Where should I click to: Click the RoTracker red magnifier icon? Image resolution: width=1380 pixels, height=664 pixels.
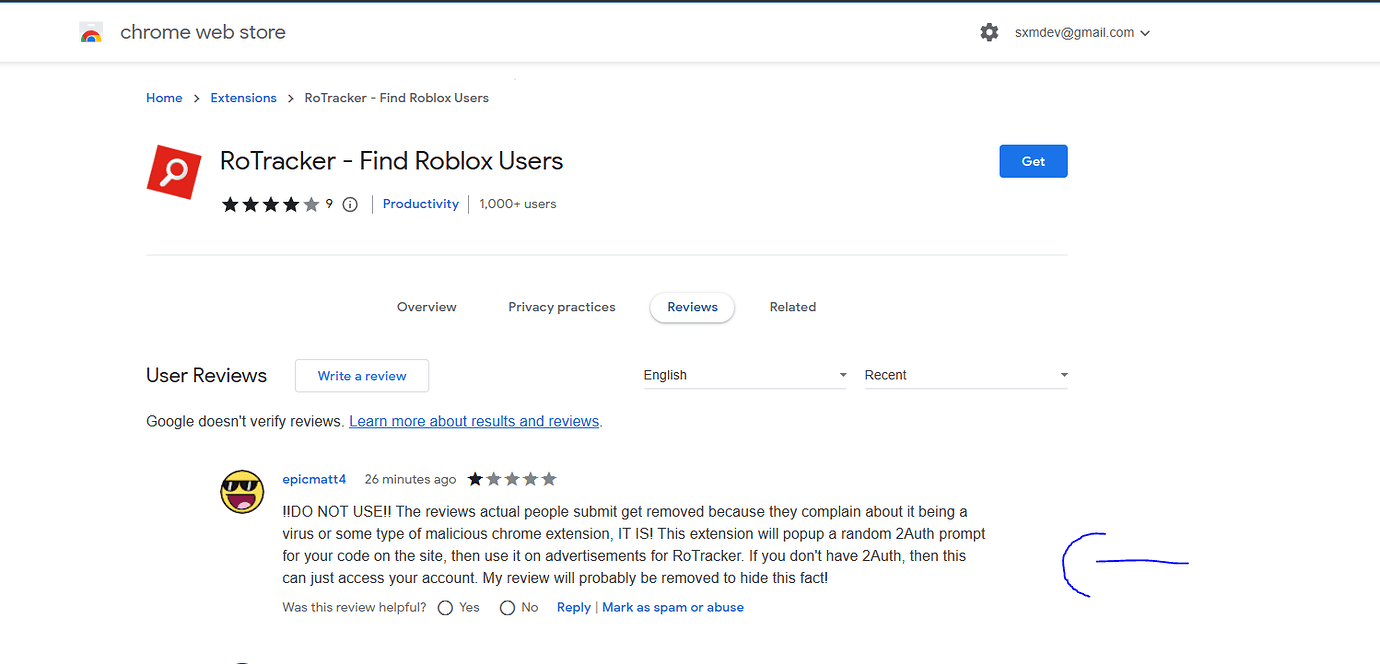point(174,172)
